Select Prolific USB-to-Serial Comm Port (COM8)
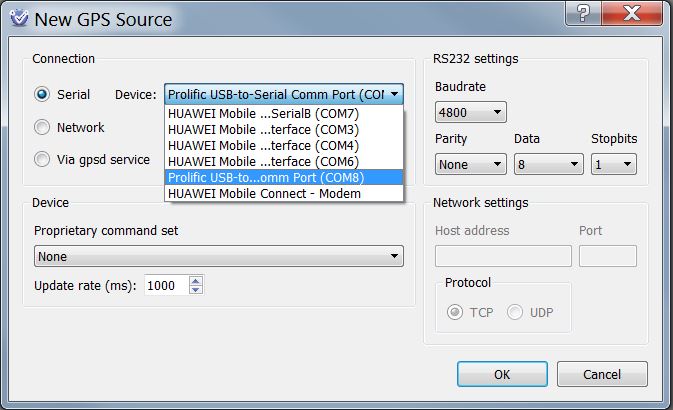673x410 pixels. [x=263, y=177]
